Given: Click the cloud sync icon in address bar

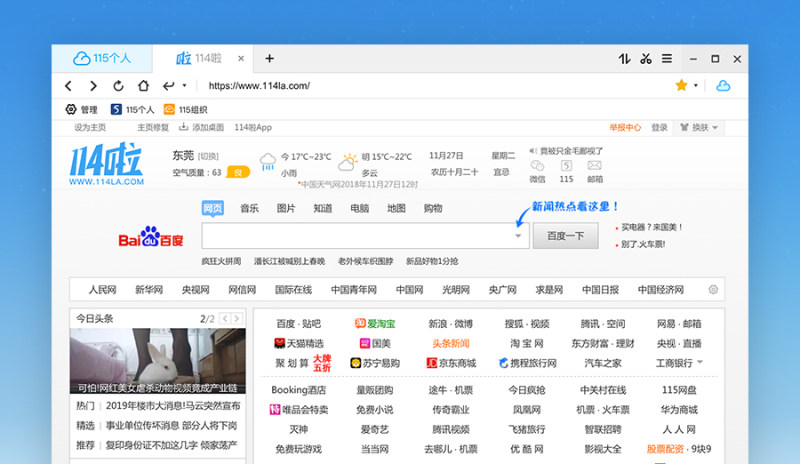Looking at the screenshot, I should click(723, 86).
